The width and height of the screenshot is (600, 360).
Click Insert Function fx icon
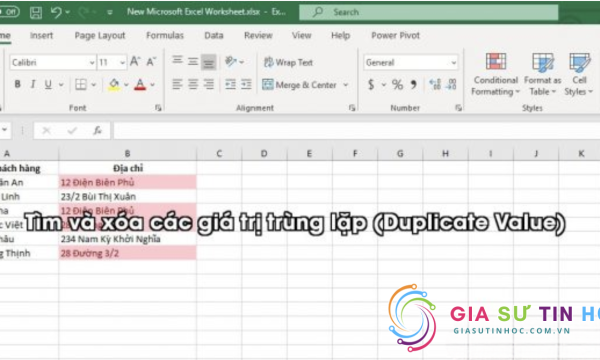pos(97,131)
